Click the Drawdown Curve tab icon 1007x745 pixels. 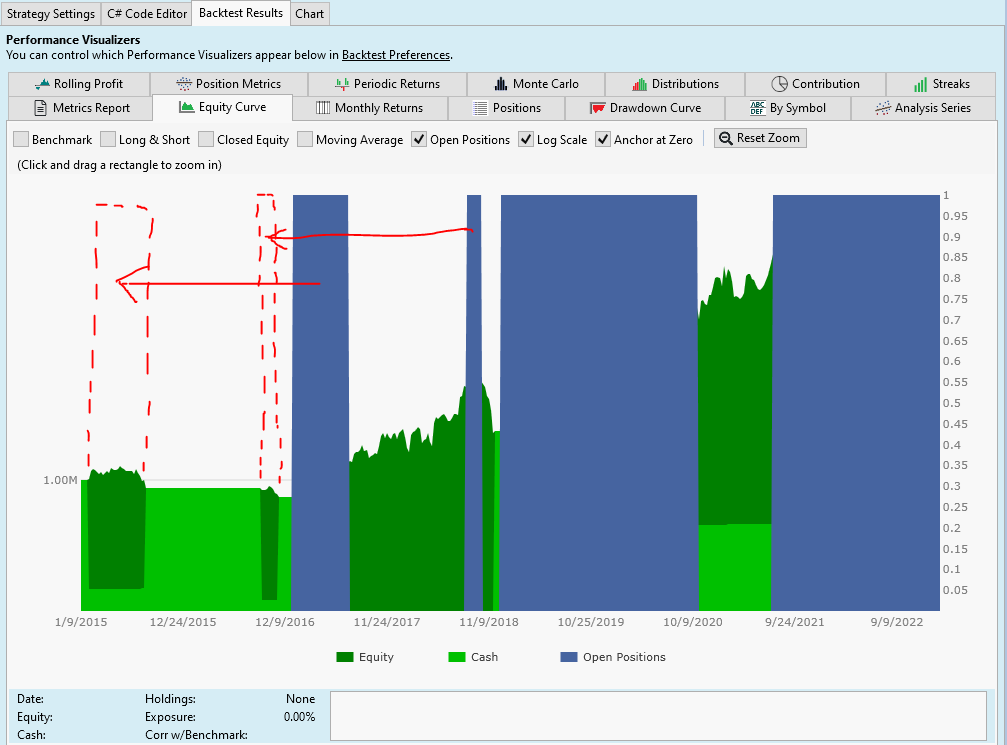tap(598, 108)
